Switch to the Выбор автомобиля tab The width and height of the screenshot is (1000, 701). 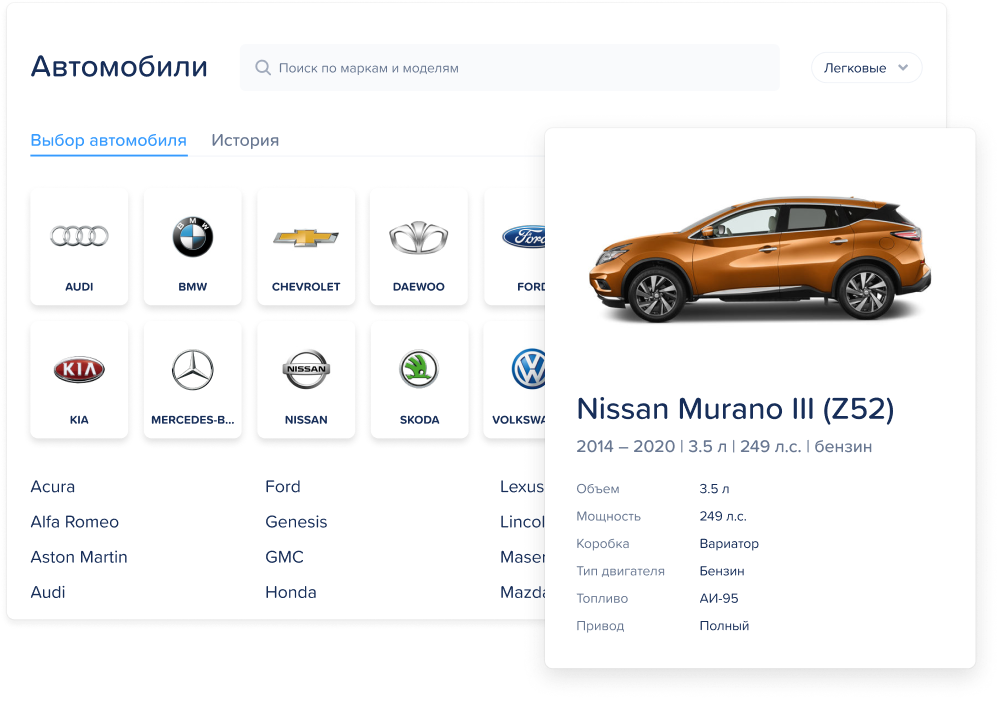pos(108,140)
